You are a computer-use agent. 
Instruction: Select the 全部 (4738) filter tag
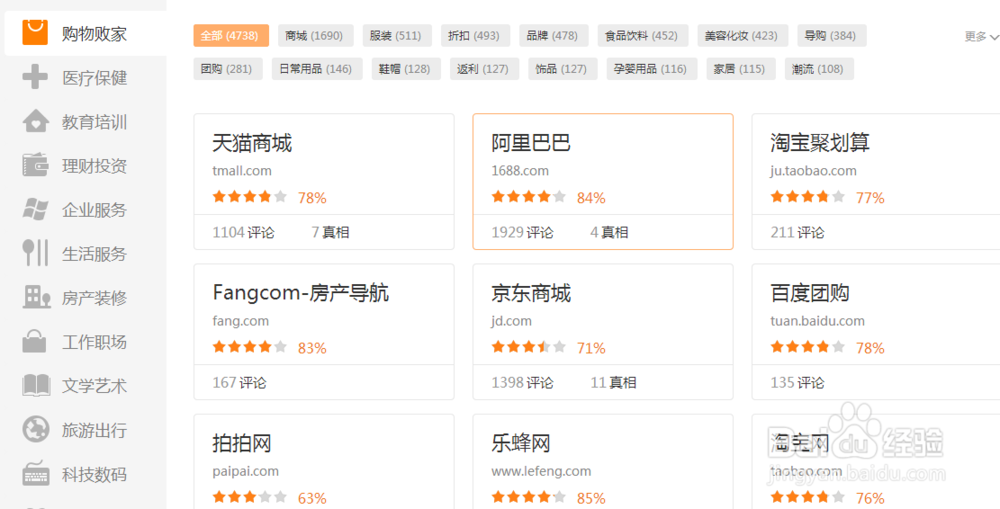[x=231, y=36]
